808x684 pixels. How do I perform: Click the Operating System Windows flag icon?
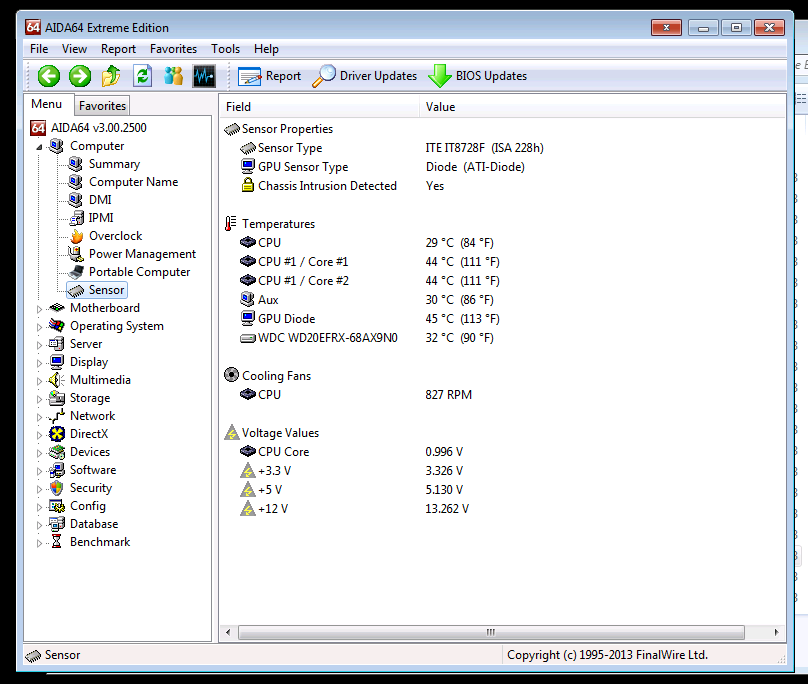tap(56, 326)
